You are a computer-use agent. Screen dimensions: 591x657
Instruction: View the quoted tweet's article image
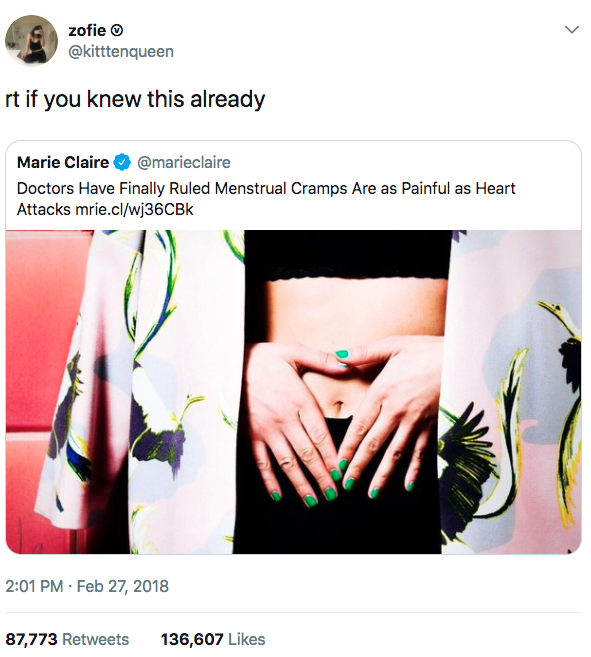(x=293, y=392)
